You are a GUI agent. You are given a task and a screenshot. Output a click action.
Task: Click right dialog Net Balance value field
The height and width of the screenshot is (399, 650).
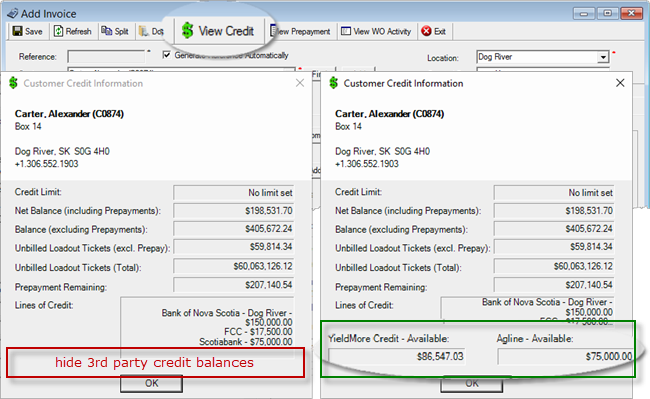pyautogui.click(x=554, y=211)
